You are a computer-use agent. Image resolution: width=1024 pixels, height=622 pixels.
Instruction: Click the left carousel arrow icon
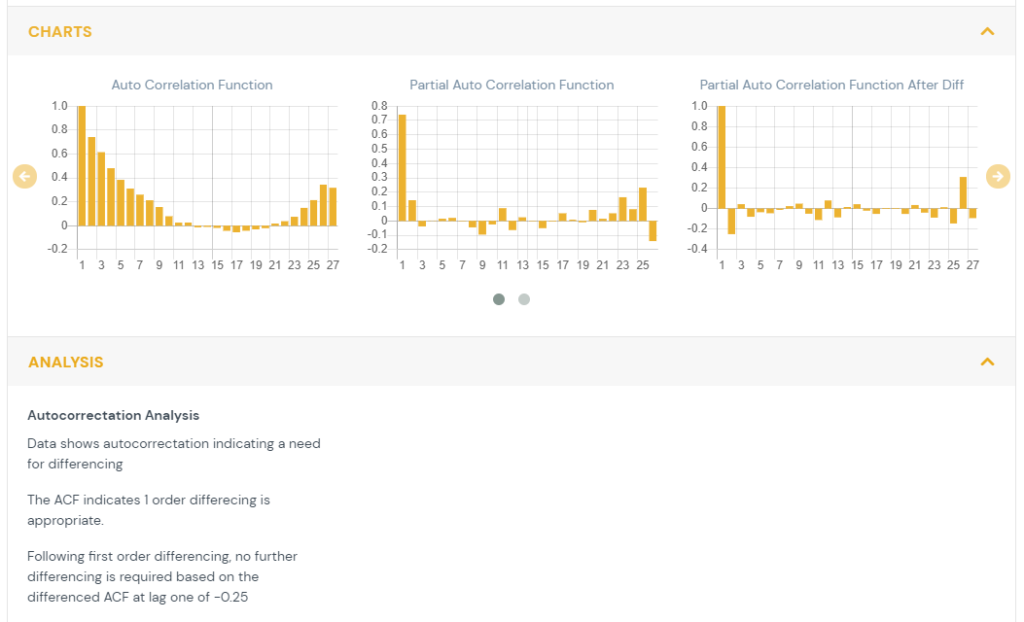pos(25,176)
